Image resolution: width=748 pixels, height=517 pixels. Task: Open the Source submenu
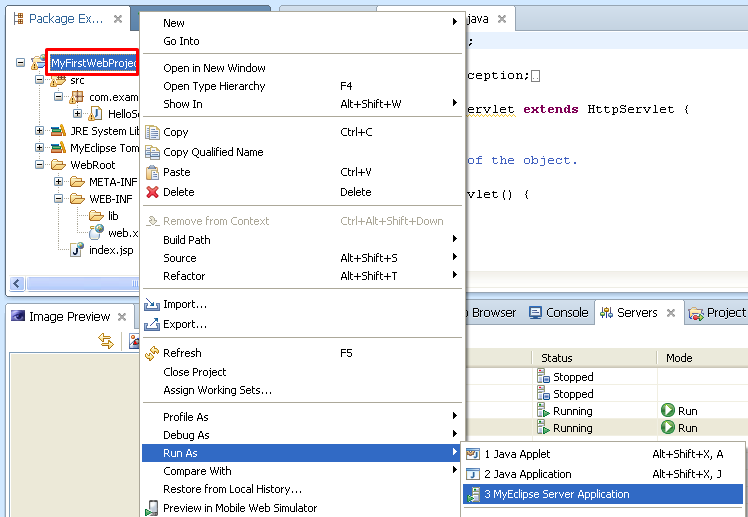click(x=302, y=258)
